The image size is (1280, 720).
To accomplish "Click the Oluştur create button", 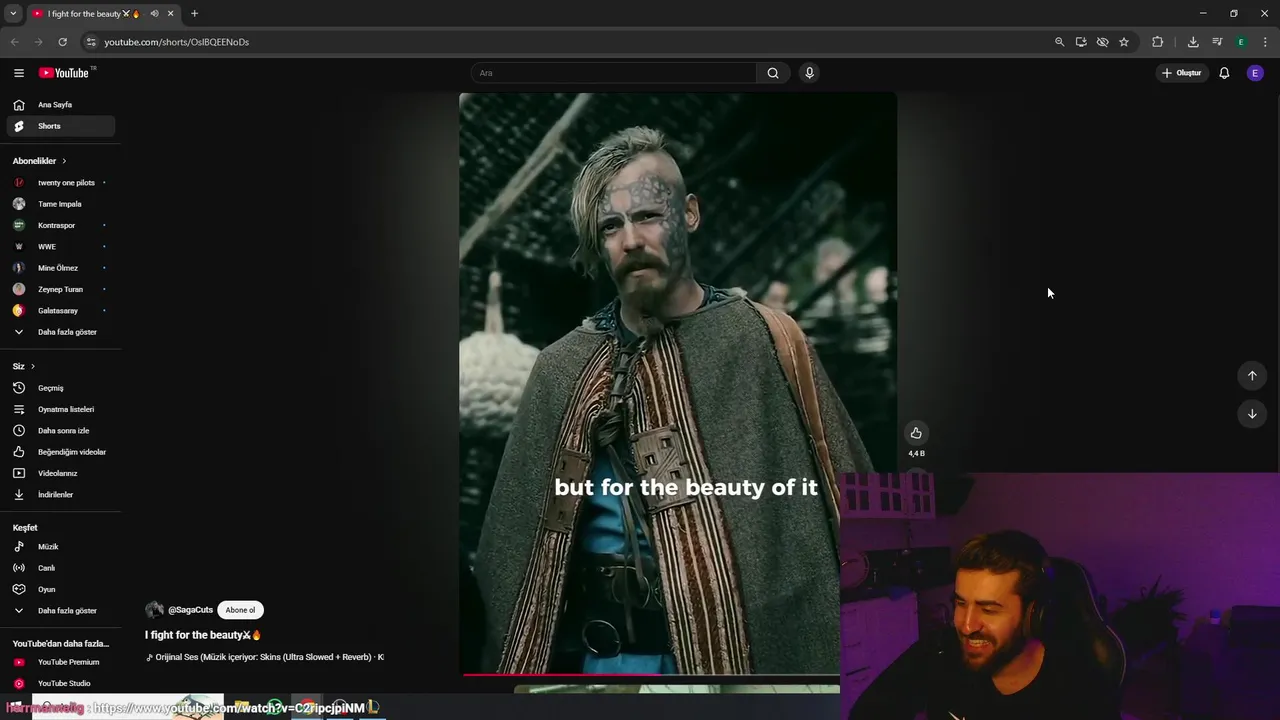I will pos(1182,73).
